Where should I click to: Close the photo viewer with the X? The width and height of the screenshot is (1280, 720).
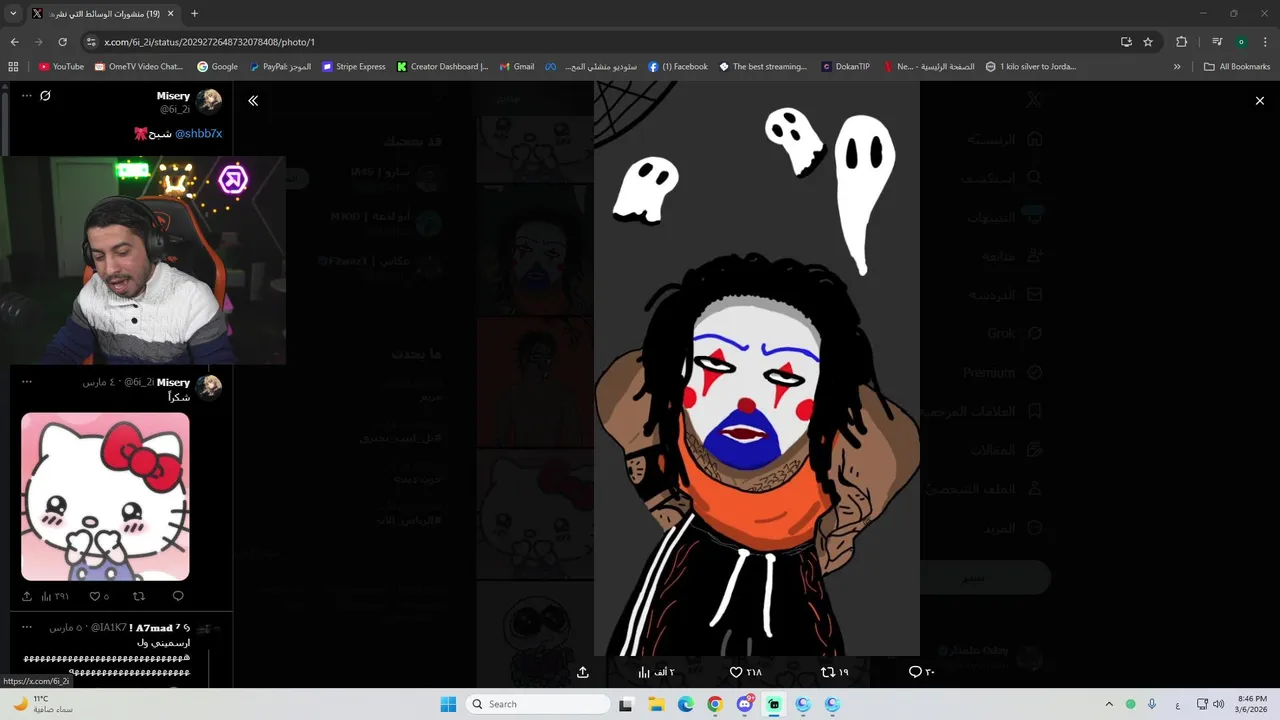point(1259,101)
